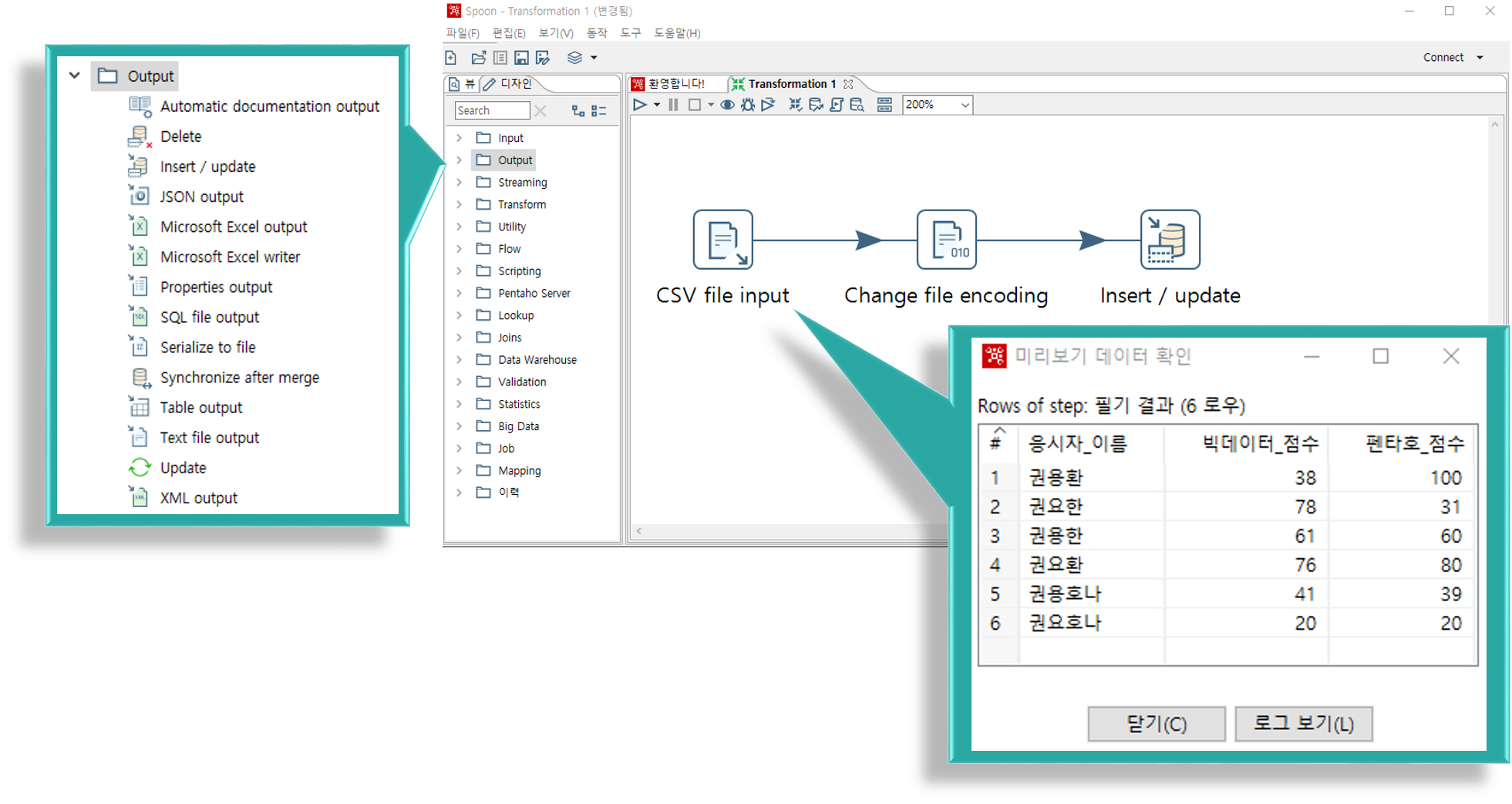Open the 파일(F) menu

tap(463, 33)
